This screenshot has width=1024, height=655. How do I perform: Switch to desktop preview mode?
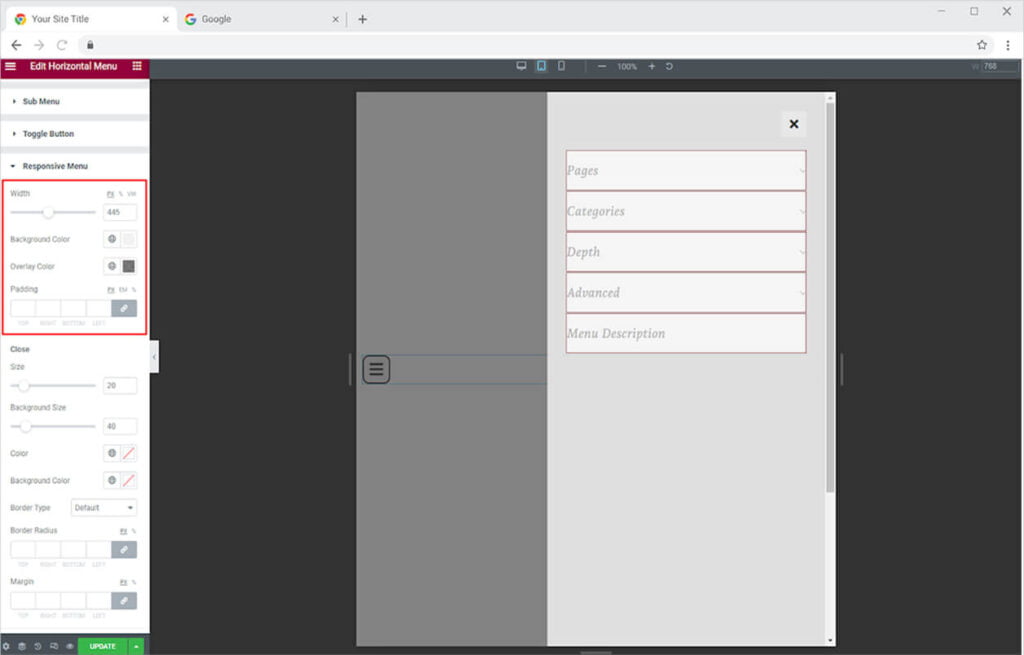(521, 66)
